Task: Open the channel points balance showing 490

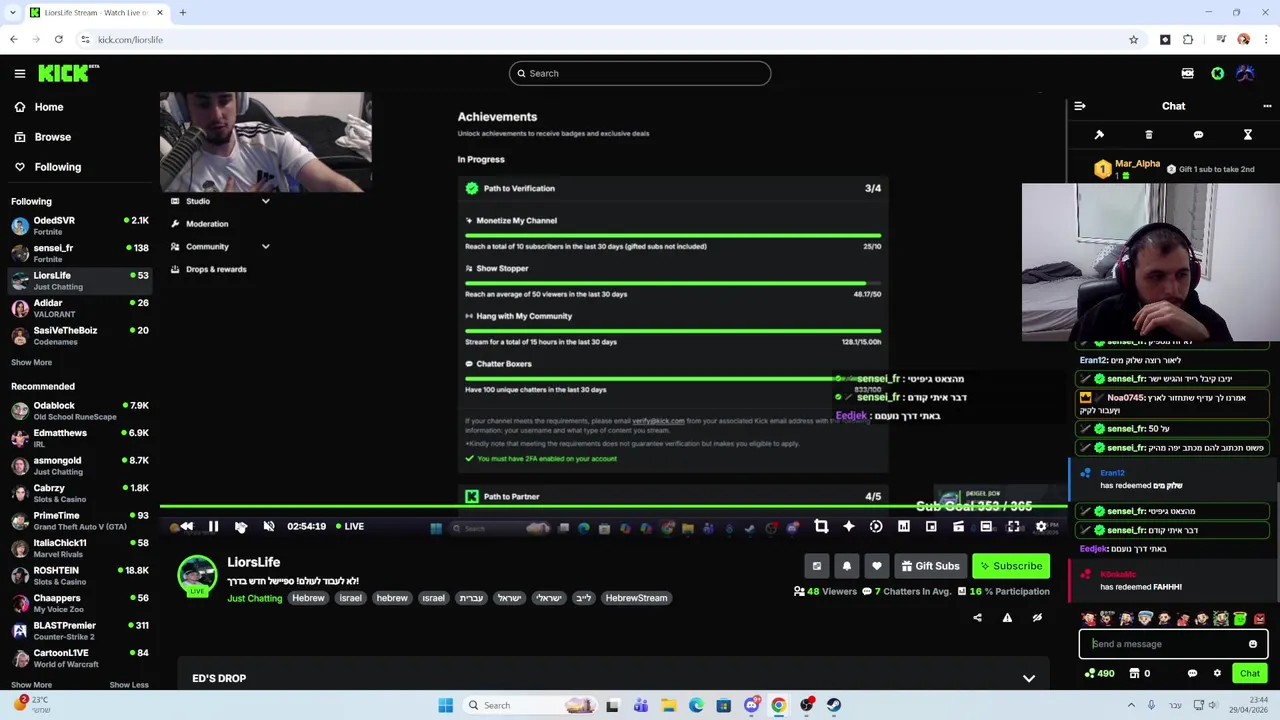Action: point(1099,674)
